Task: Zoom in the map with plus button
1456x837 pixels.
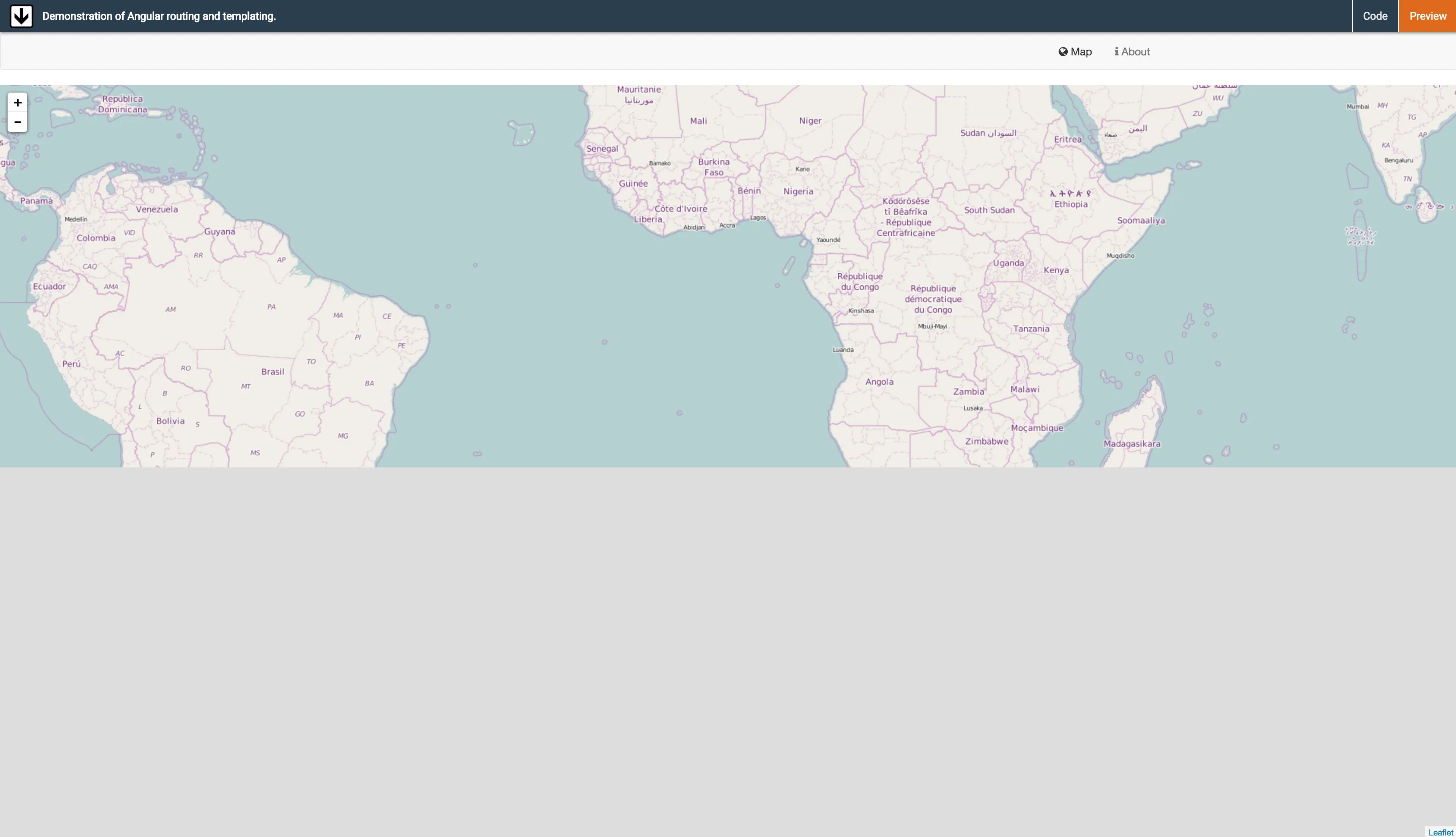Action: coord(18,103)
